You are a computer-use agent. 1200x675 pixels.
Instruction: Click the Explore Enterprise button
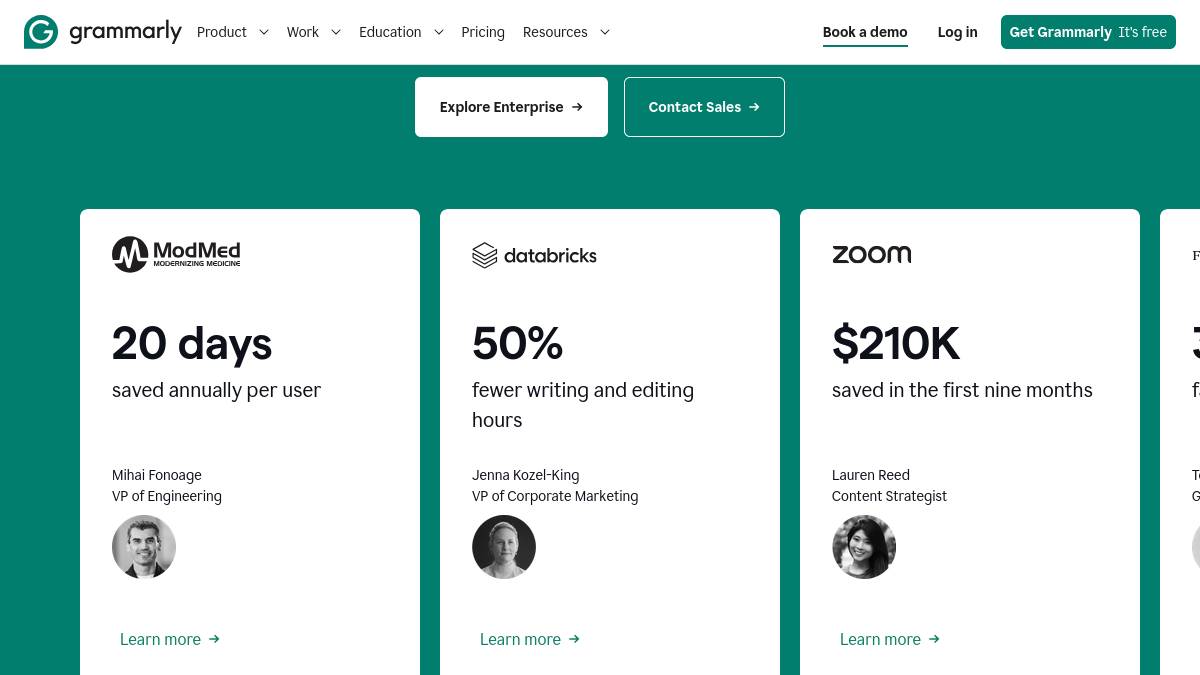click(x=511, y=107)
